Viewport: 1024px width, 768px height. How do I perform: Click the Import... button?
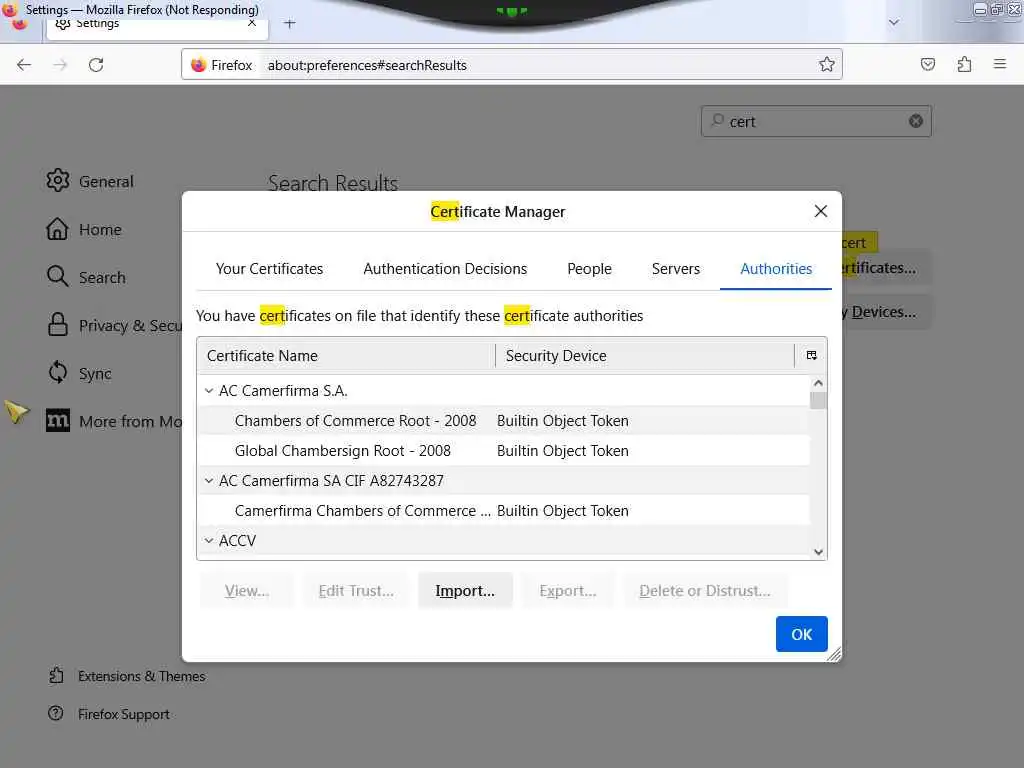coord(465,590)
